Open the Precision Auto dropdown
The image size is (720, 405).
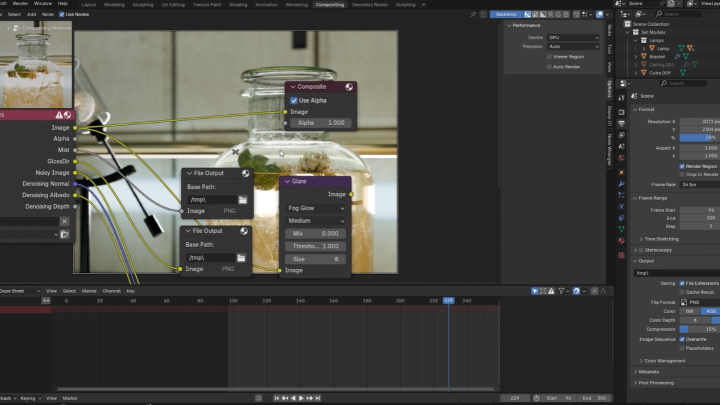coord(573,46)
